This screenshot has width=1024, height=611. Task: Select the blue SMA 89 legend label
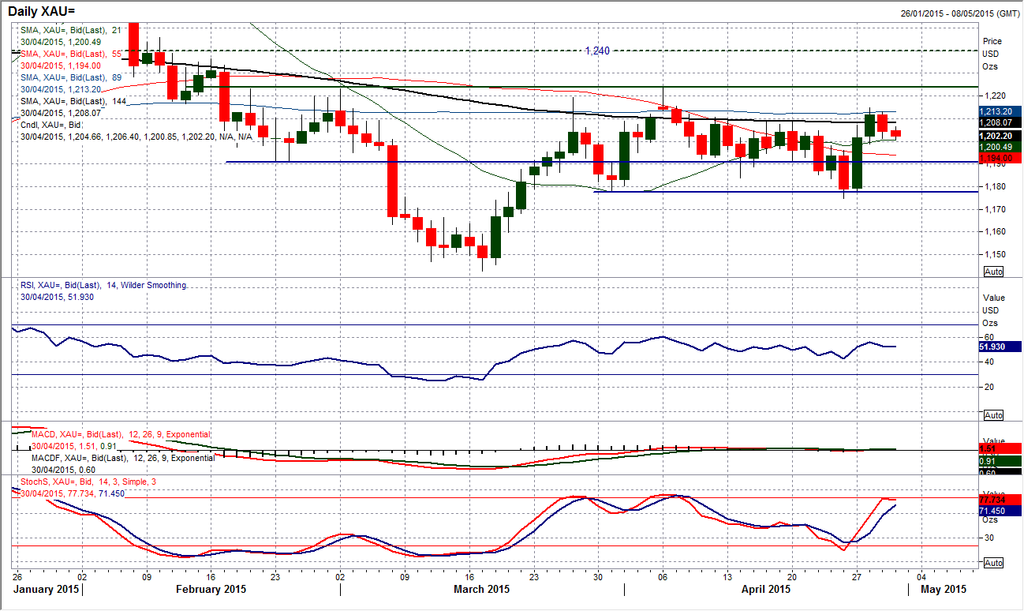[x=71, y=78]
